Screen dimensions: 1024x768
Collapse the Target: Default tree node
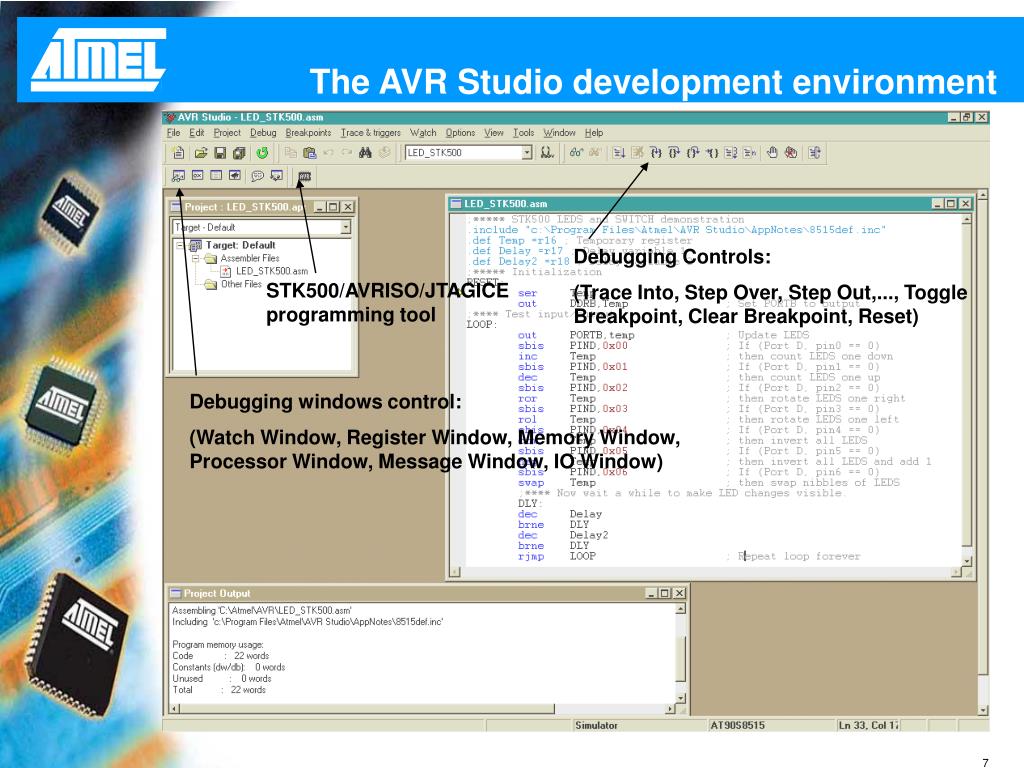point(180,246)
